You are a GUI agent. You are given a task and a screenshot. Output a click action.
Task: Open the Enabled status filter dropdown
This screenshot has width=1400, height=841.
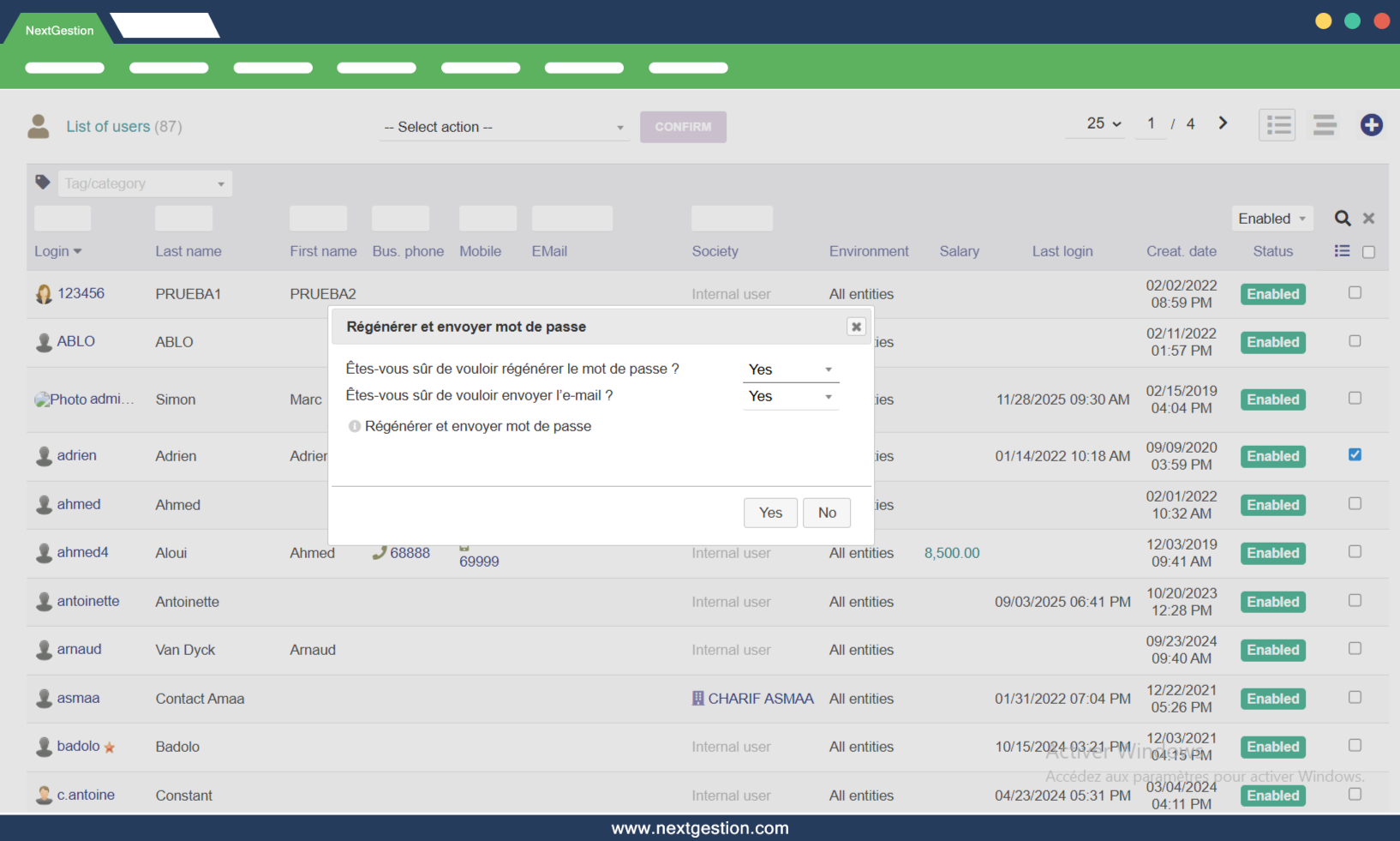pyautogui.click(x=1271, y=219)
